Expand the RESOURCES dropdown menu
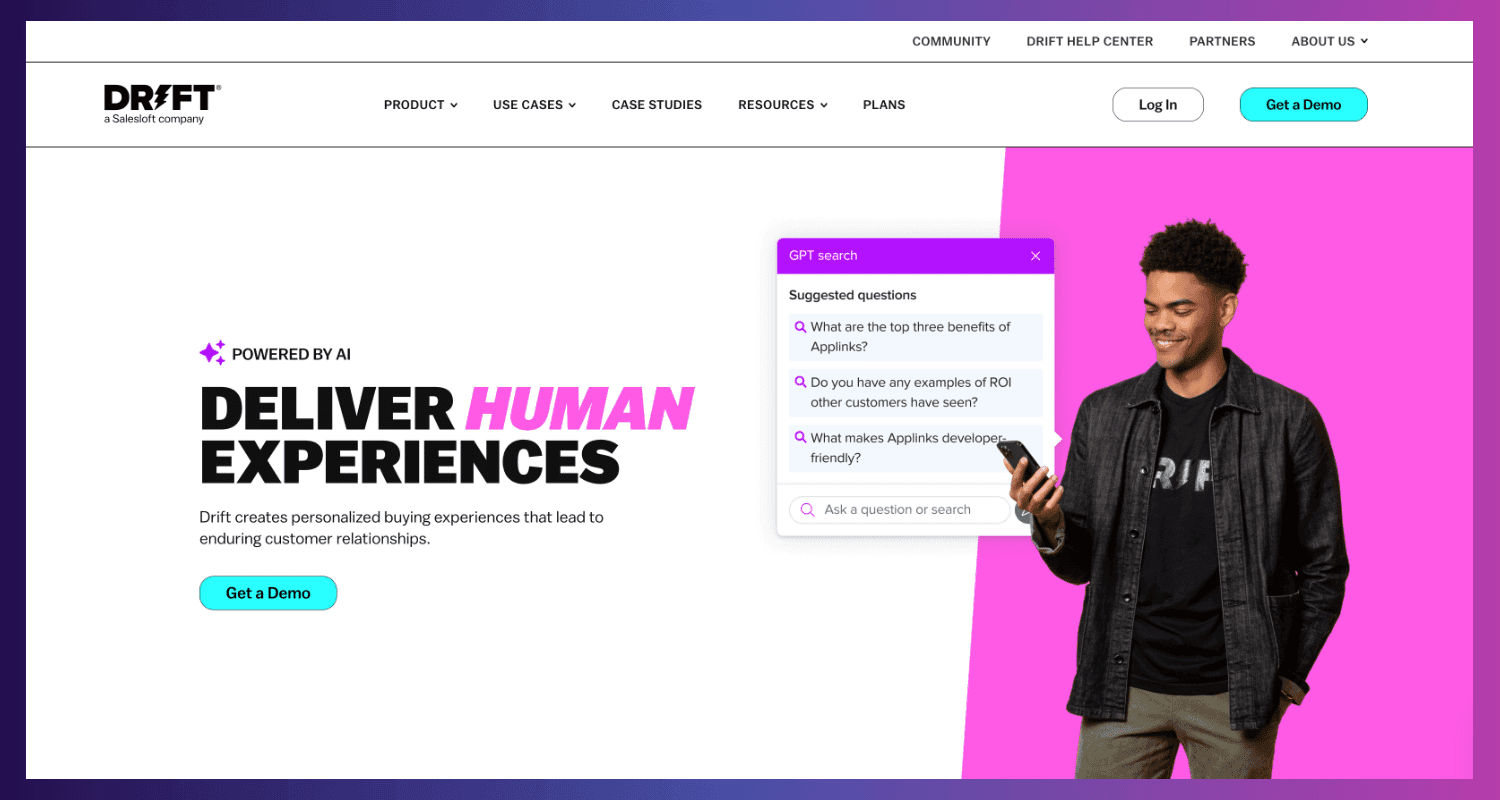1500x800 pixels. (782, 105)
